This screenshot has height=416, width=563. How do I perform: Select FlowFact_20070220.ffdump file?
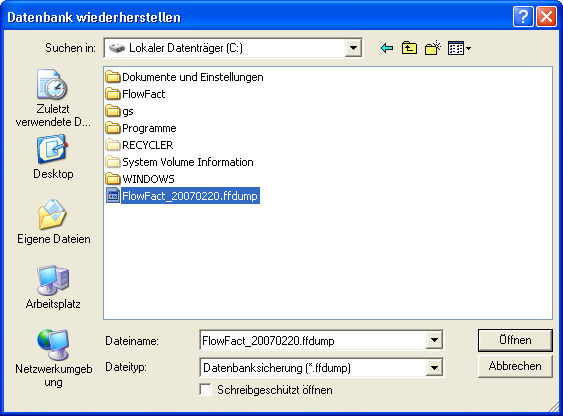[182, 196]
